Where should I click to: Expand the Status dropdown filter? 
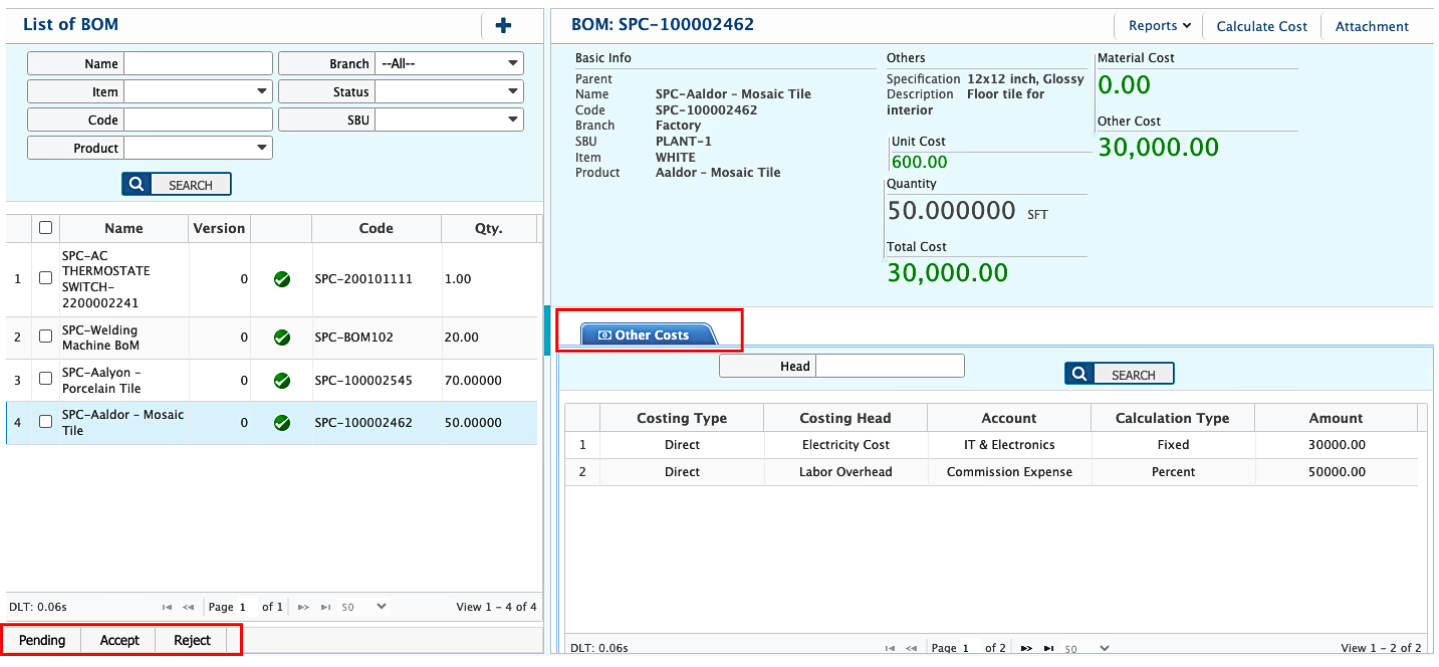pyautogui.click(x=449, y=92)
